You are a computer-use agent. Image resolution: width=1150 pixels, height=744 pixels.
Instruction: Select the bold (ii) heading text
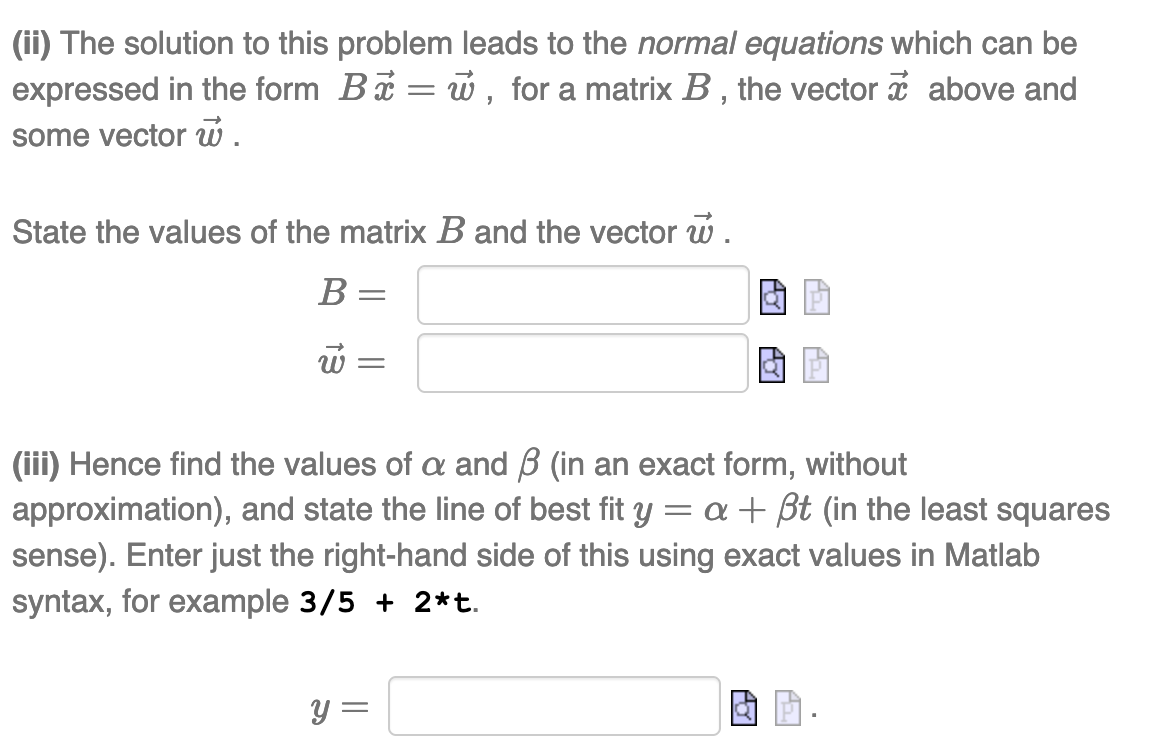pyautogui.click(x=34, y=43)
